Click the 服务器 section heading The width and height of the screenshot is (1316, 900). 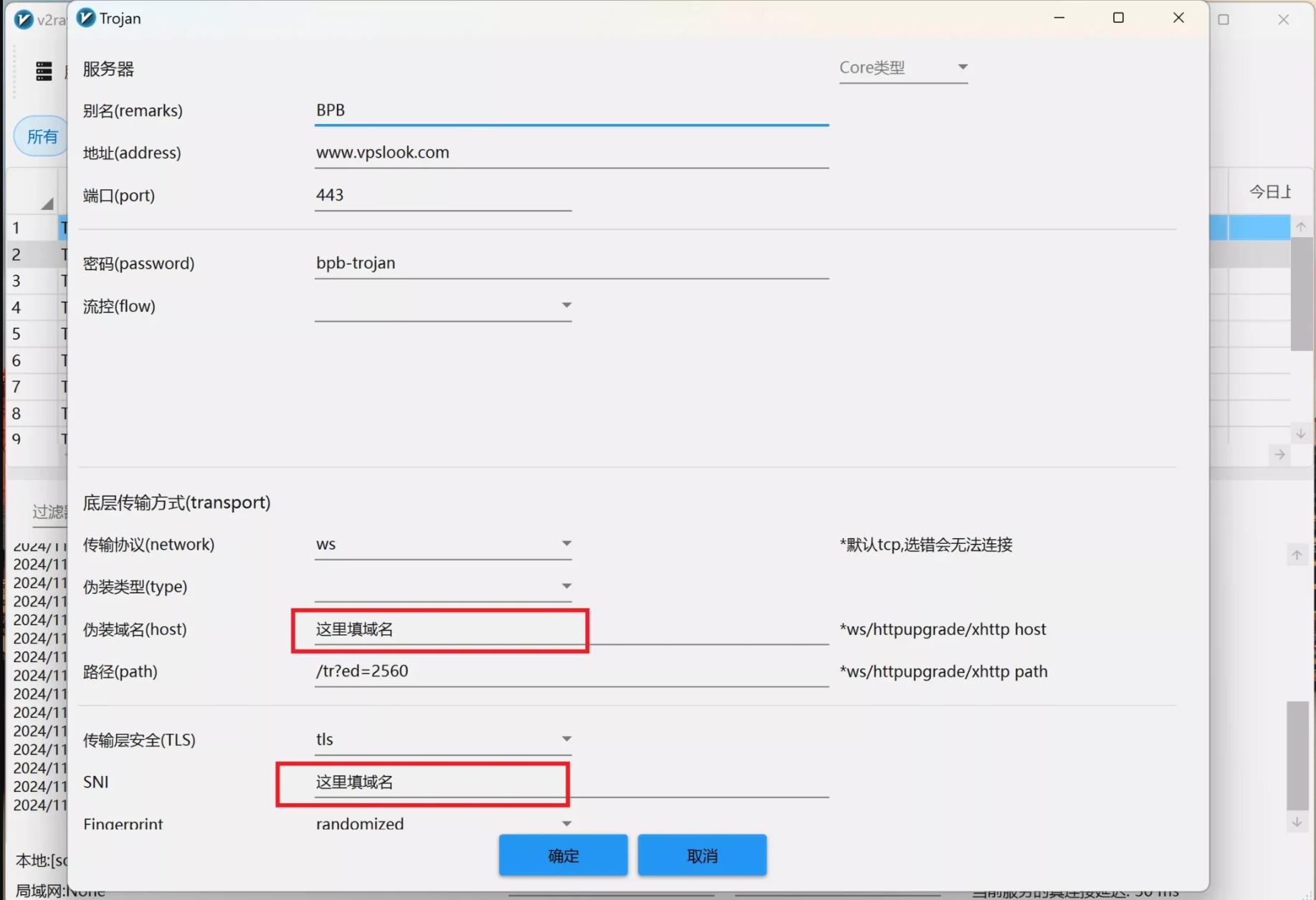click(x=108, y=69)
